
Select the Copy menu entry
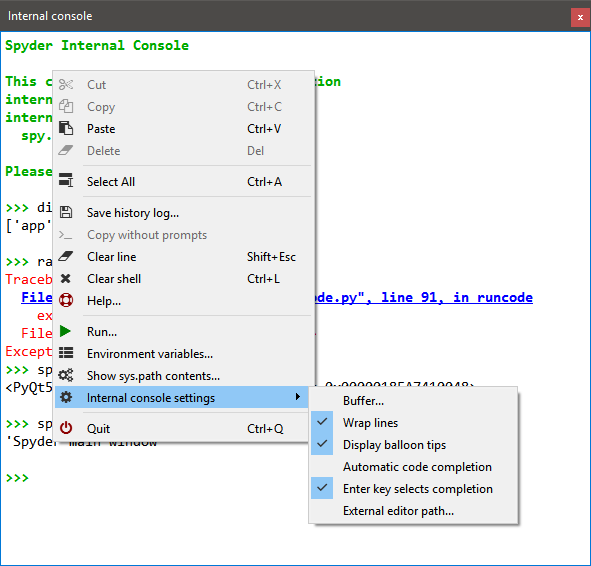[183, 107]
